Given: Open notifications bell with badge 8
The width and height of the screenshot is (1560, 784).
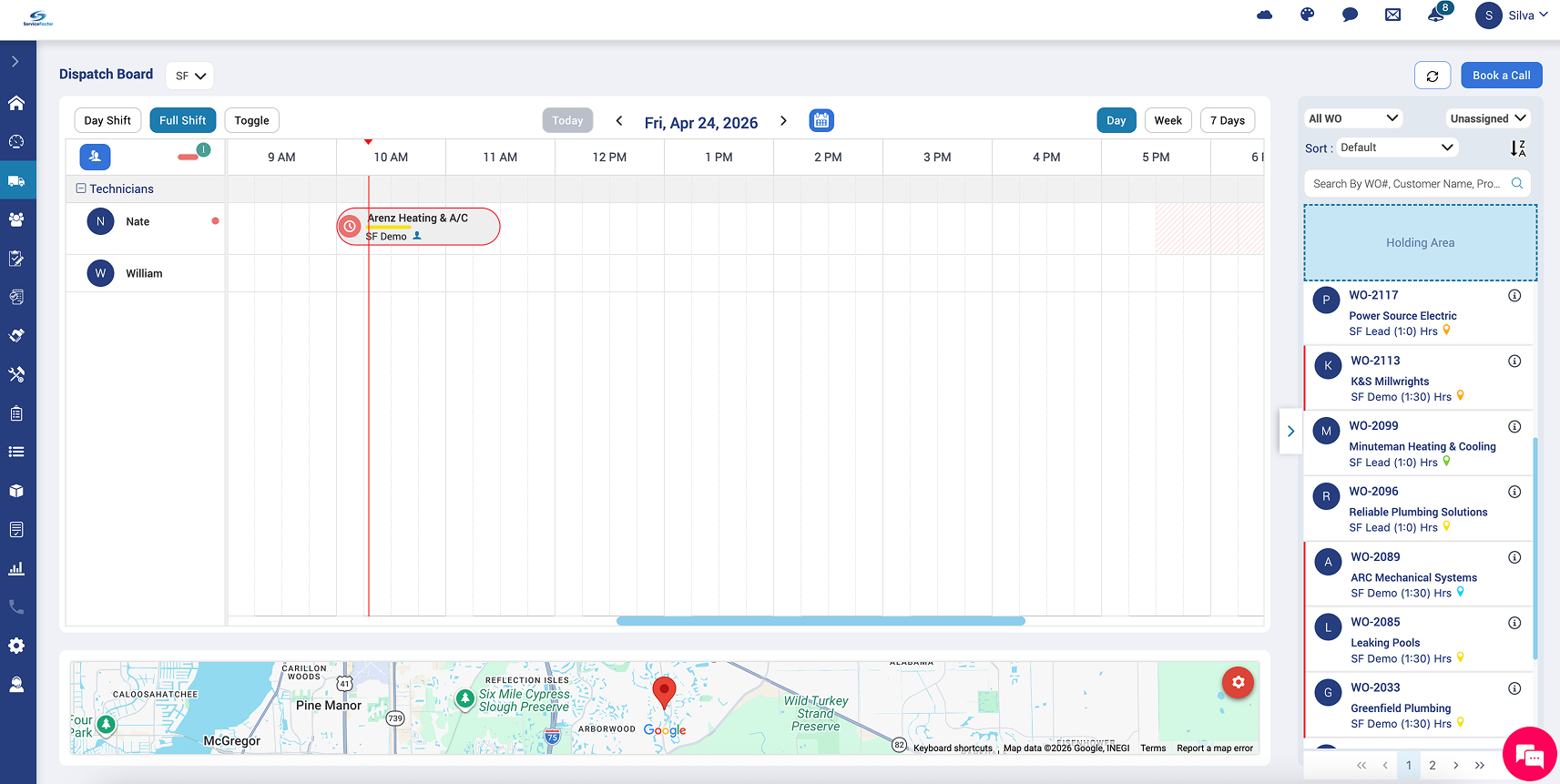Looking at the screenshot, I should tap(1437, 15).
